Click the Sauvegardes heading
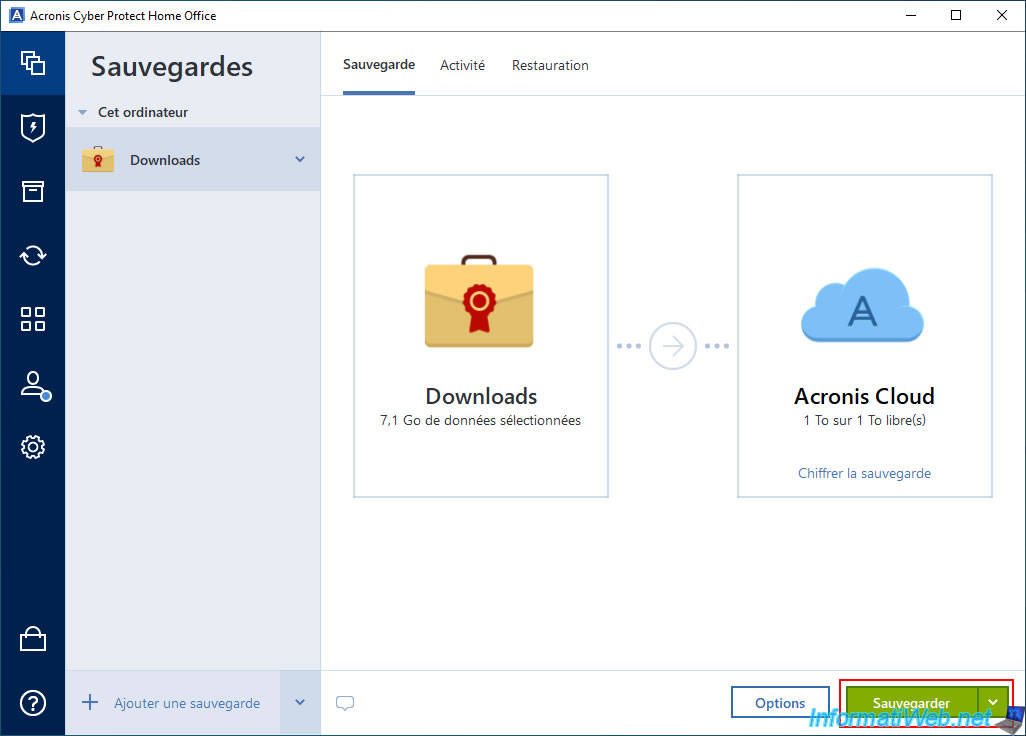Viewport: 1026px width, 736px height. [x=172, y=67]
